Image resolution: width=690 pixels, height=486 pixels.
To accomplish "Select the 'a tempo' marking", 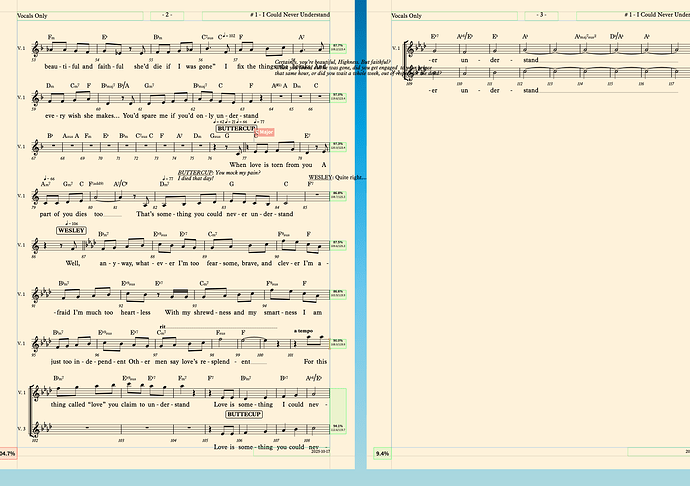I will tap(303, 331).
